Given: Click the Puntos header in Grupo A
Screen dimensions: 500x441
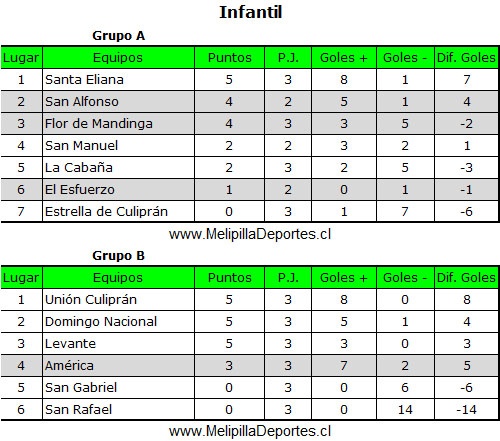Looking at the screenshot, I should (230, 58).
